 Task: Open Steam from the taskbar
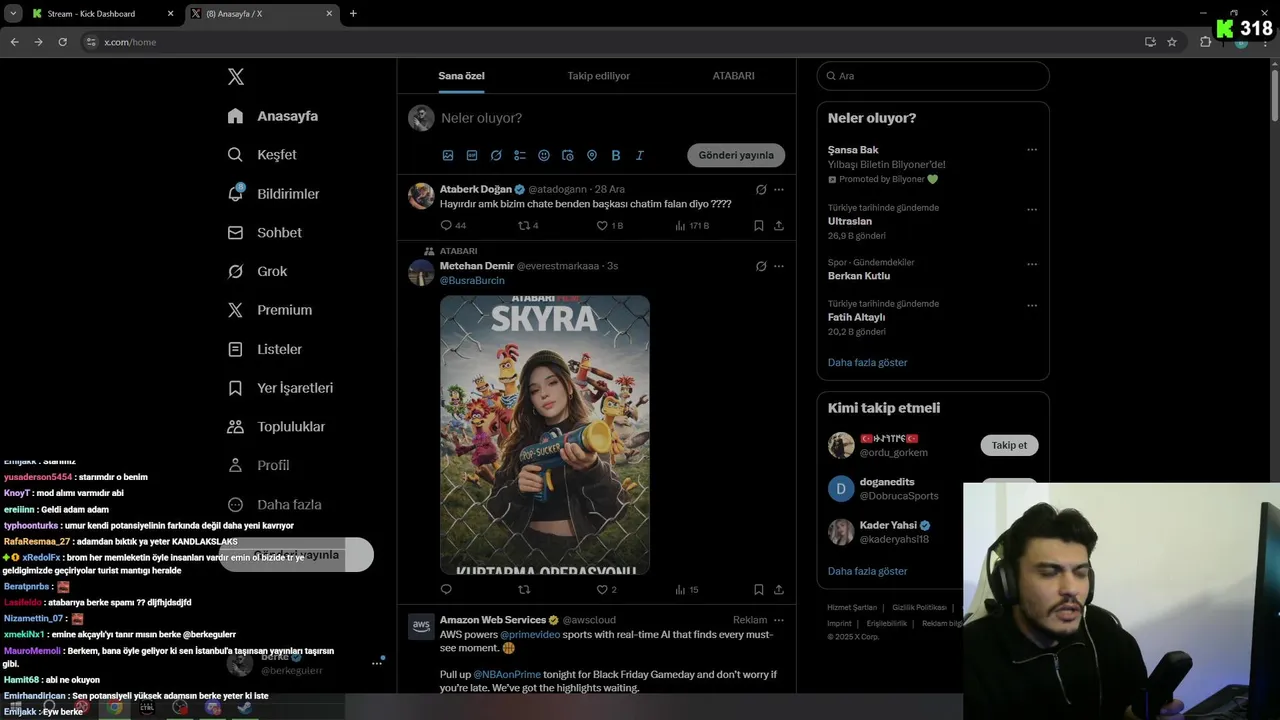click(x=244, y=708)
